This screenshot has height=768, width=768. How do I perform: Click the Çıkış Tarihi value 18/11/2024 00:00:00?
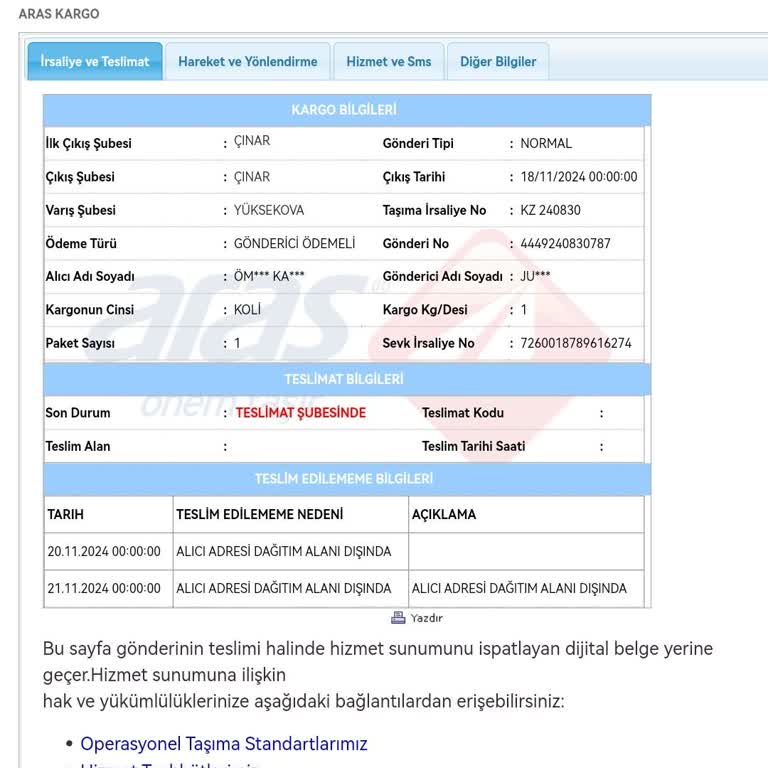click(x=578, y=177)
